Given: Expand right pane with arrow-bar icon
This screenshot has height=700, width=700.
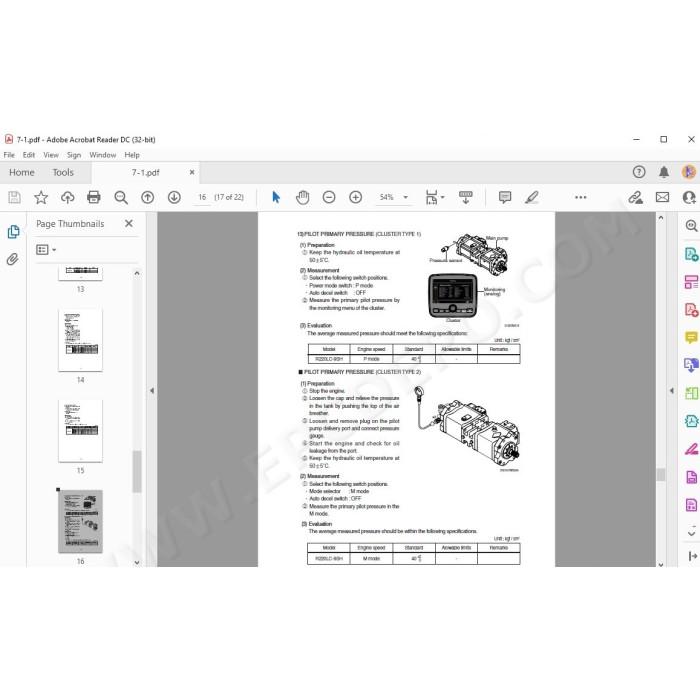Looking at the screenshot, I should 692,556.
